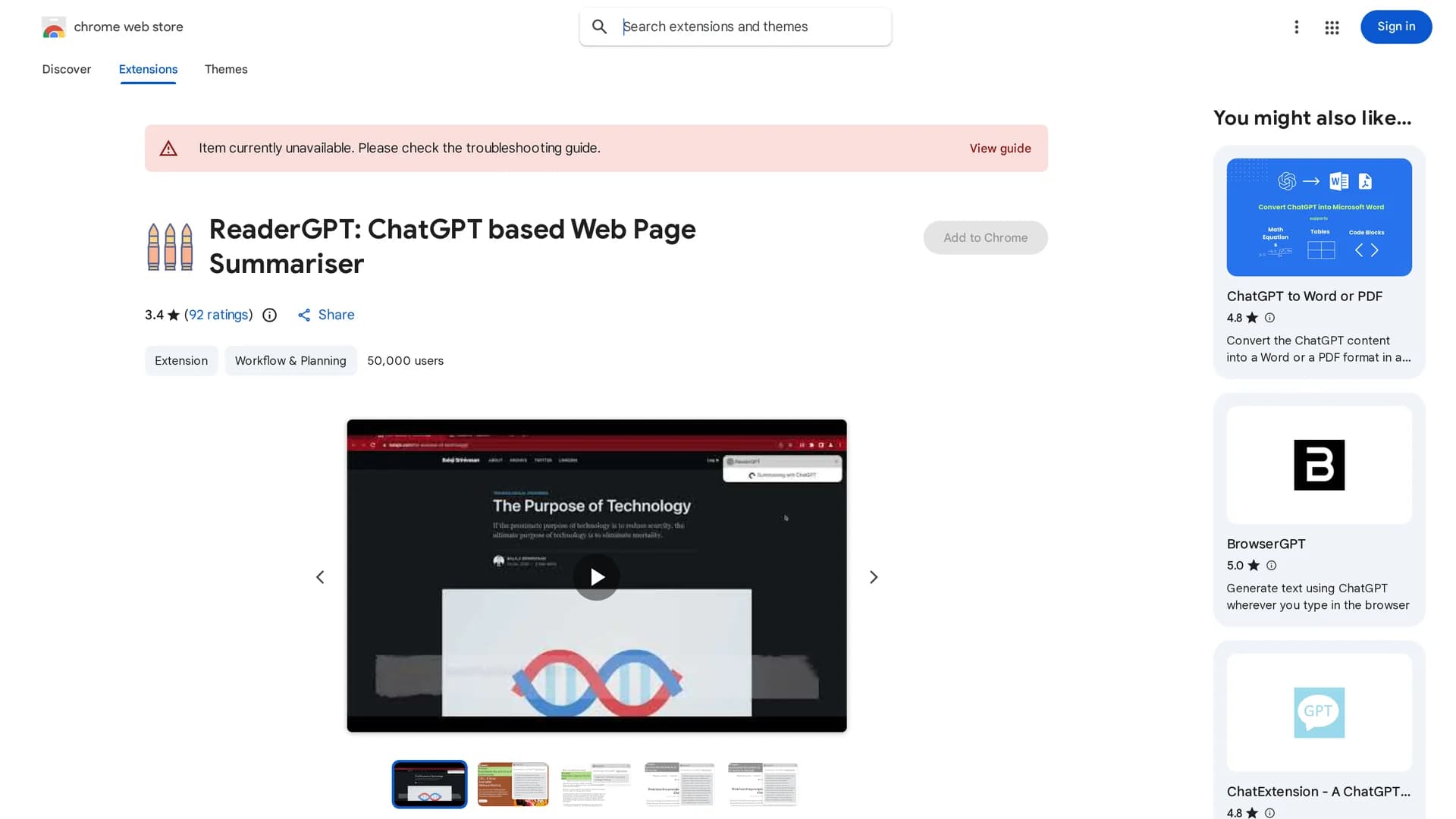This screenshot has height=819, width=1456.
Task: Open the Themes tab
Action: [226, 69]
